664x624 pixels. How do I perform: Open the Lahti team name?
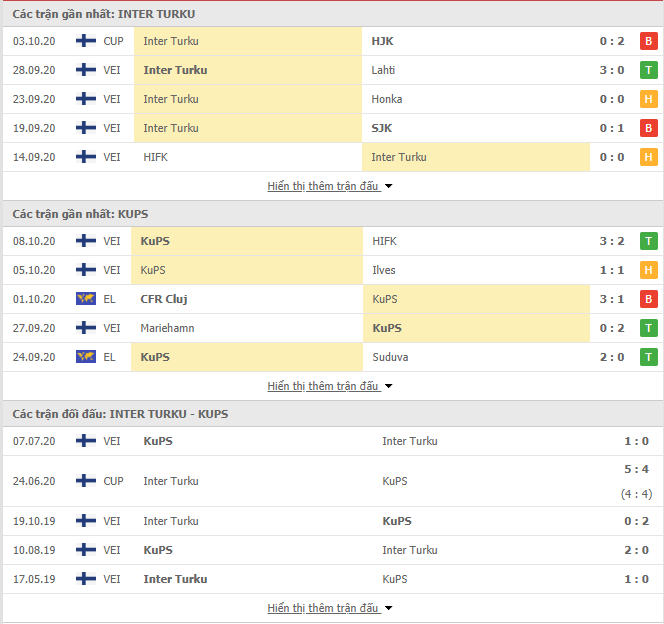(383, 70)
